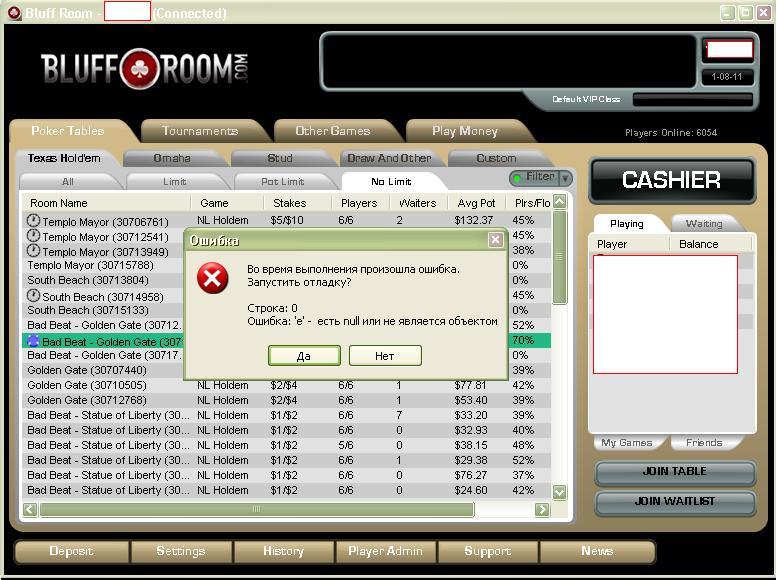Click the clock icon beside Templo Mayor (30713949)

(33, 250)
